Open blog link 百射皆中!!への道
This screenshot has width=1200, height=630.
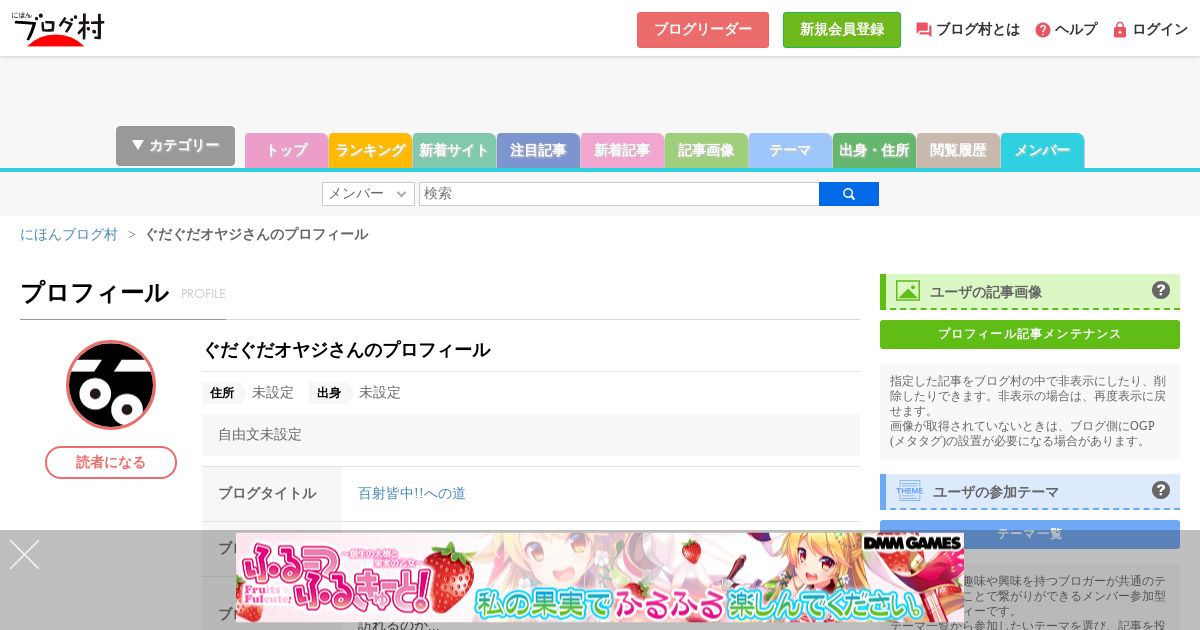(x=412, y=493)
